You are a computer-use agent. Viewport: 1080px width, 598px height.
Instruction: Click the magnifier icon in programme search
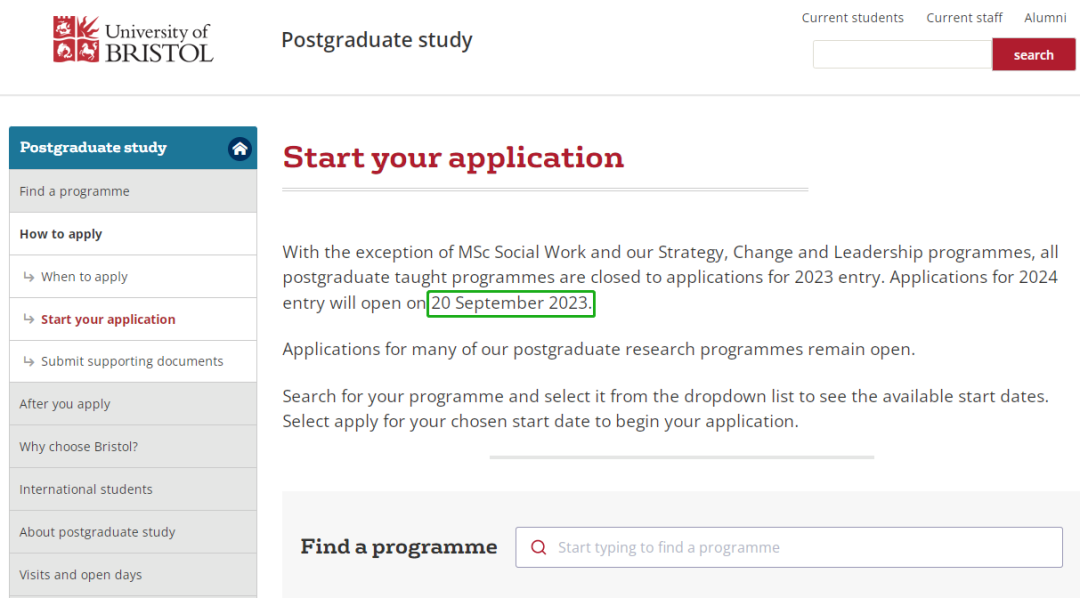[539, 547]
